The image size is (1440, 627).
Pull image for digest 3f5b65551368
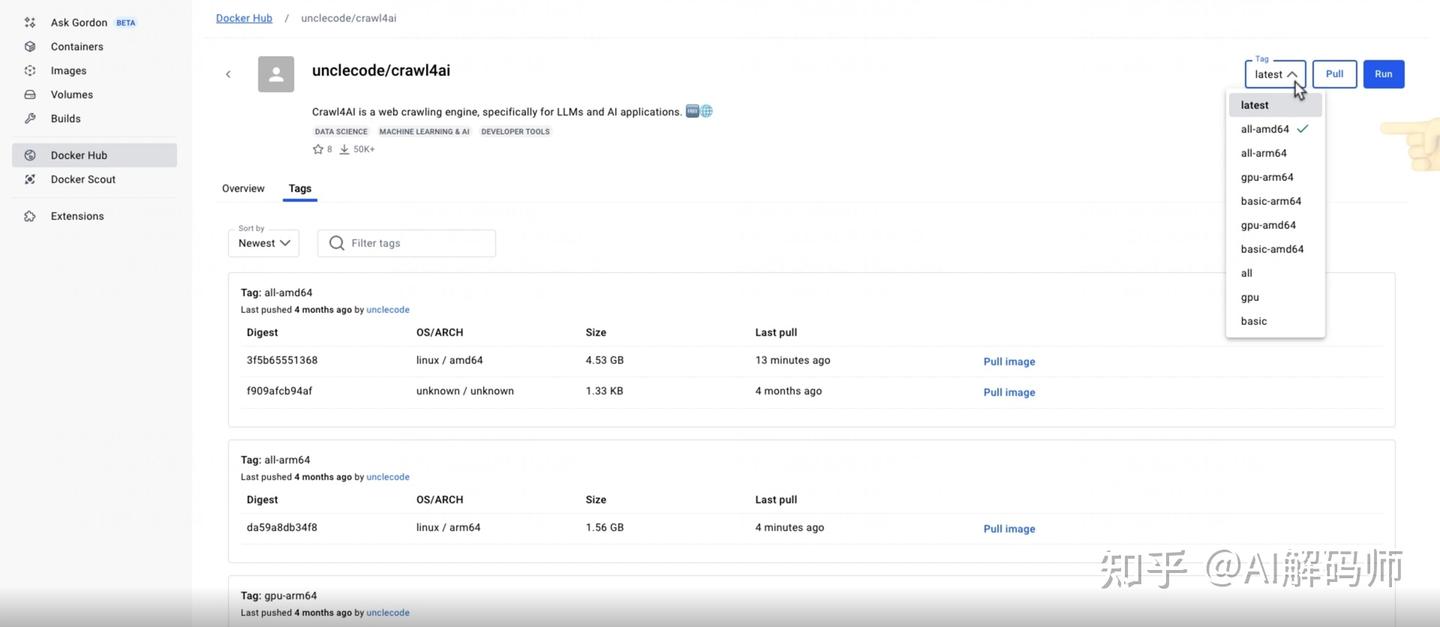pyautogui.click(x=1009, y=362)
